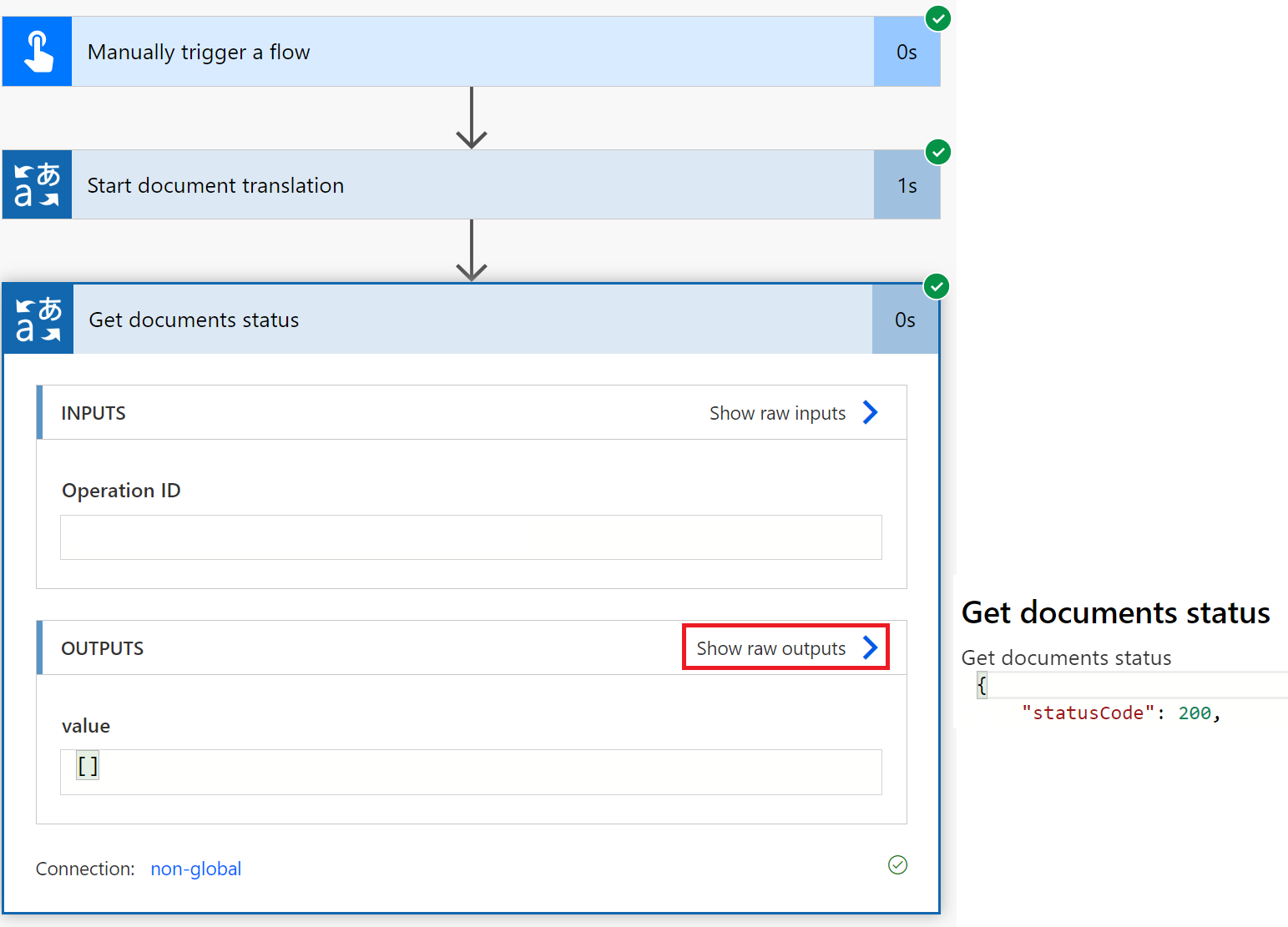Select the OUTPUTS section header
Screen dimensions: 1288x927
pyautogui.click(x=102, y=647)
